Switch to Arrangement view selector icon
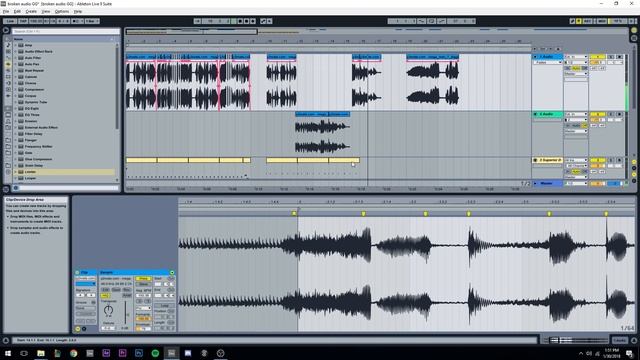This screenshot has height=360, width=640. pos(634,30)
